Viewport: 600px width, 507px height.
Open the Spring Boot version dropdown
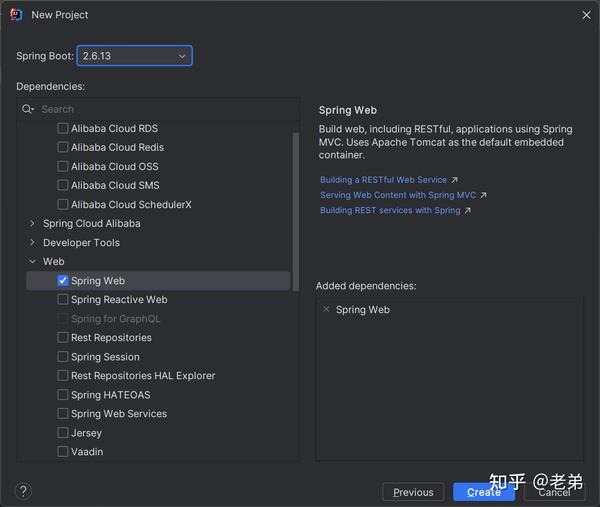[134, 56]
